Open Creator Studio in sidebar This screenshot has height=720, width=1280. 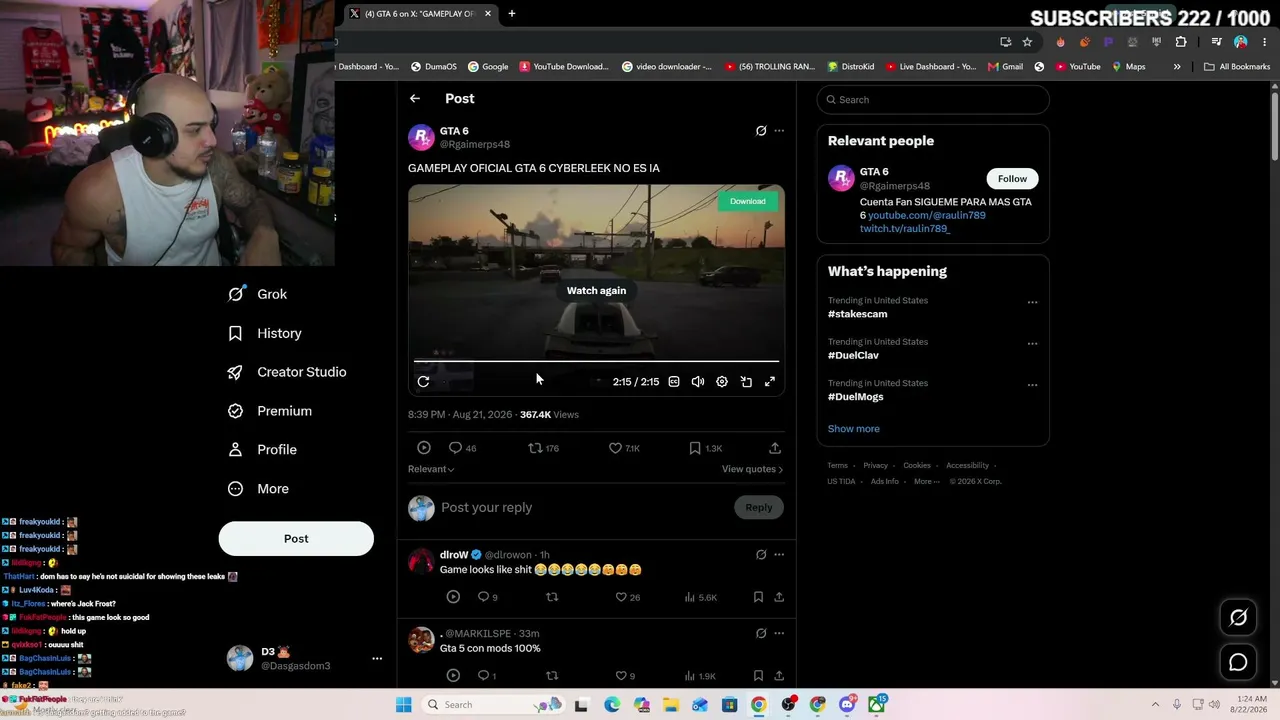pos(287,372)
